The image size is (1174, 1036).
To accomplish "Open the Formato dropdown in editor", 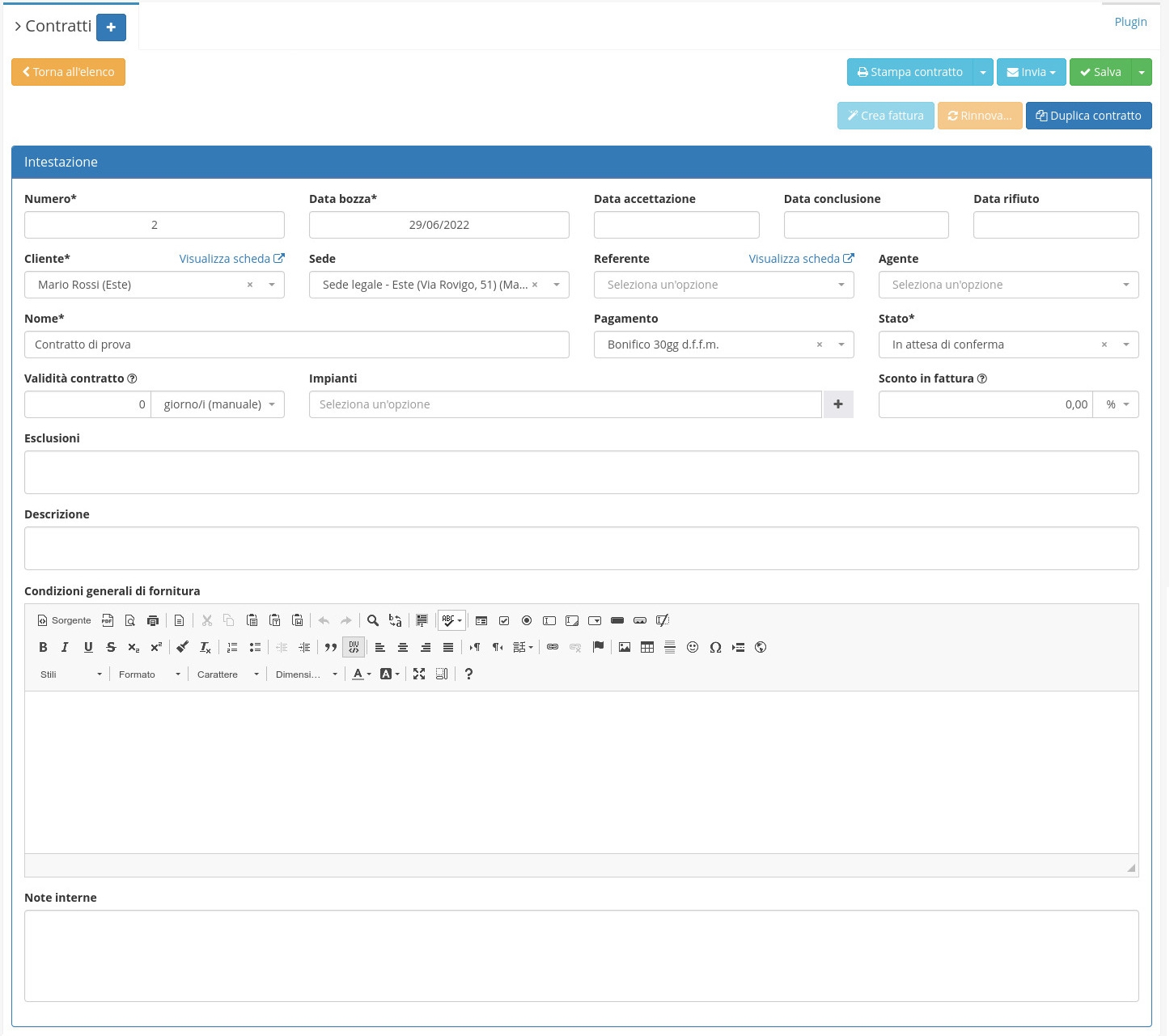I will [150, 674].
